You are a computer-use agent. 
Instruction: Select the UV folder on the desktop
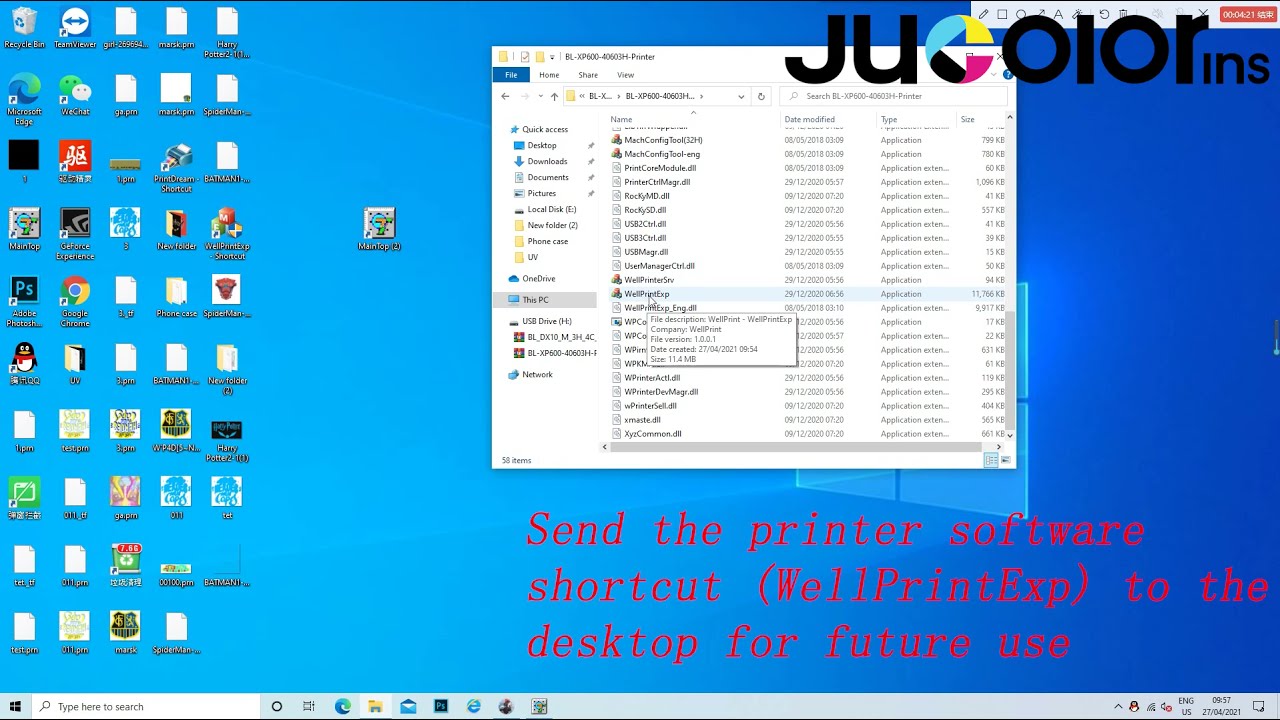[x=75, y=364]
